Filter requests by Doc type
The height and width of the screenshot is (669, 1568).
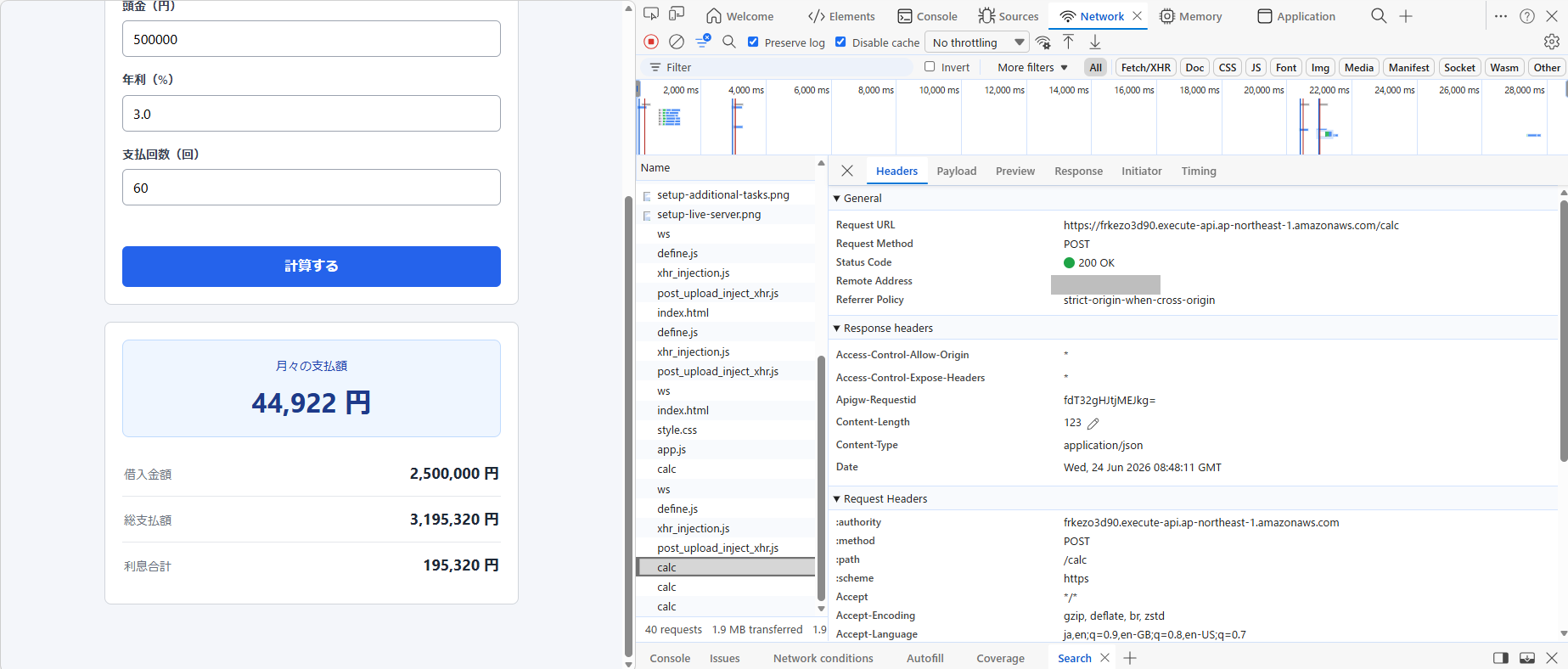point(1194,67)
